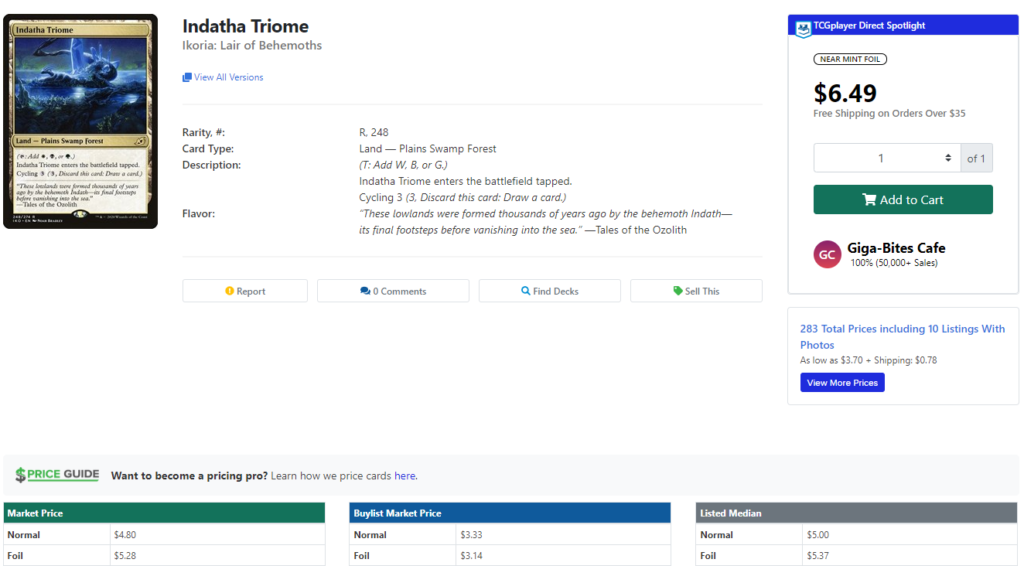
Task: Click Ikoria: Lair of Behemoths set name
Action: coord(251,45)
